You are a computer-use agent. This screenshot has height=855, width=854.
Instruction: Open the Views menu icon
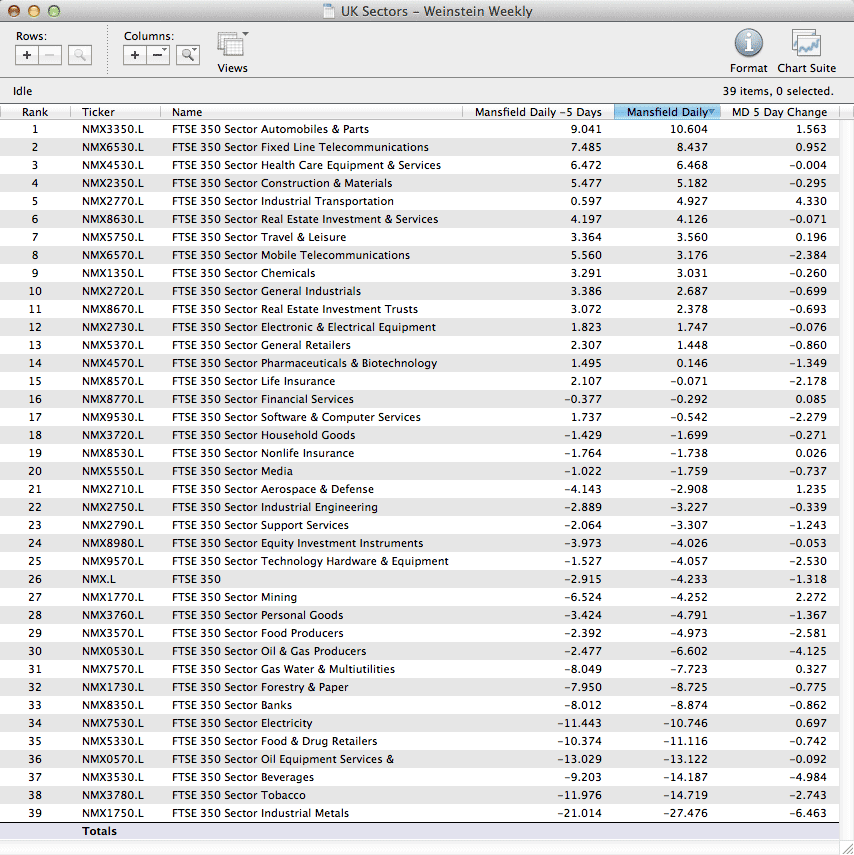point(232,45)
